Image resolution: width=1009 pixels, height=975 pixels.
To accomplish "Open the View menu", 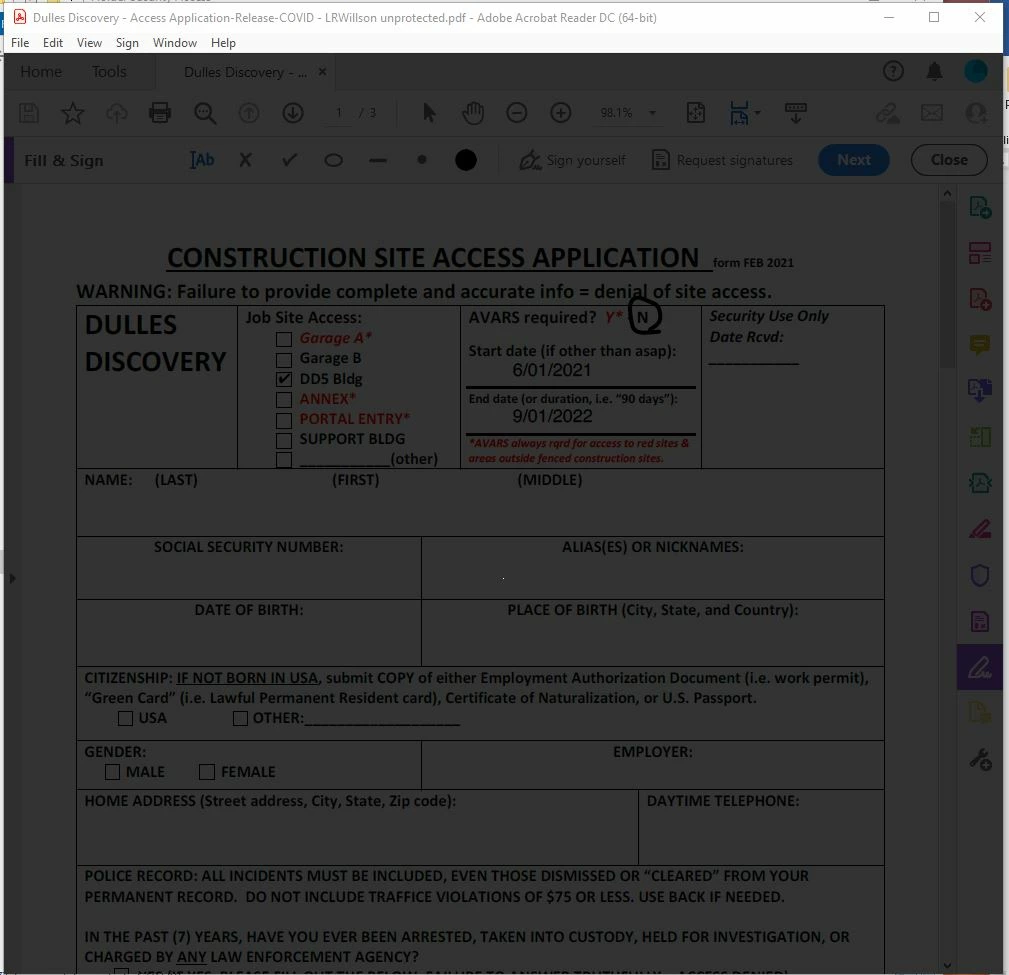I will (x=89, y=42).
